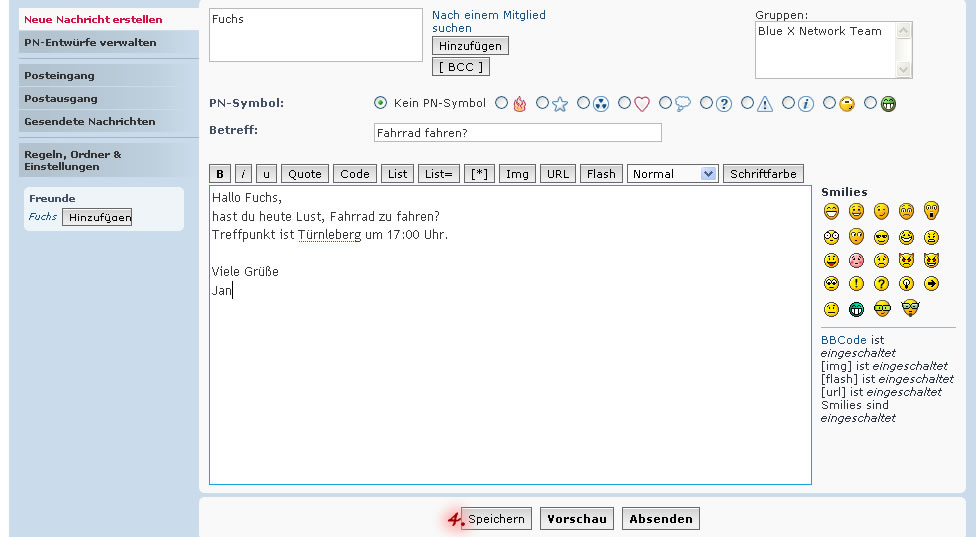
Task: Click the bold B formatting button
Action: pos(220,174)
